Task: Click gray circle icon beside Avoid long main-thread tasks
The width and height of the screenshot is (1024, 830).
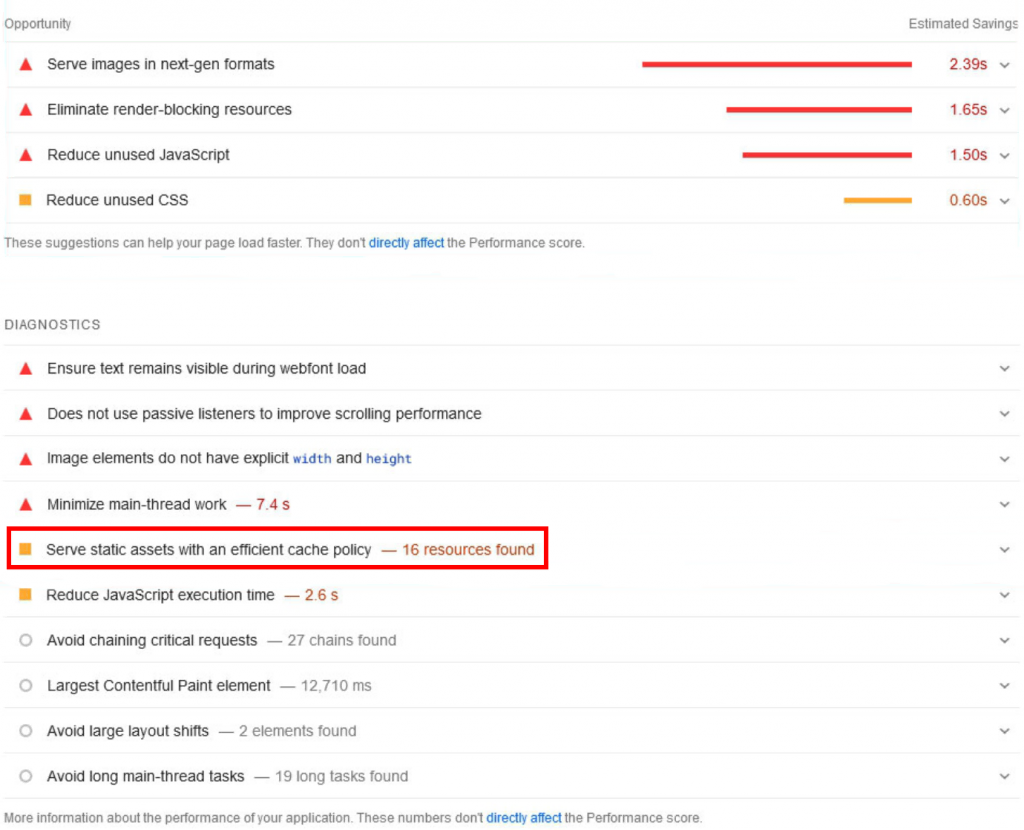Action: (26, 776)
